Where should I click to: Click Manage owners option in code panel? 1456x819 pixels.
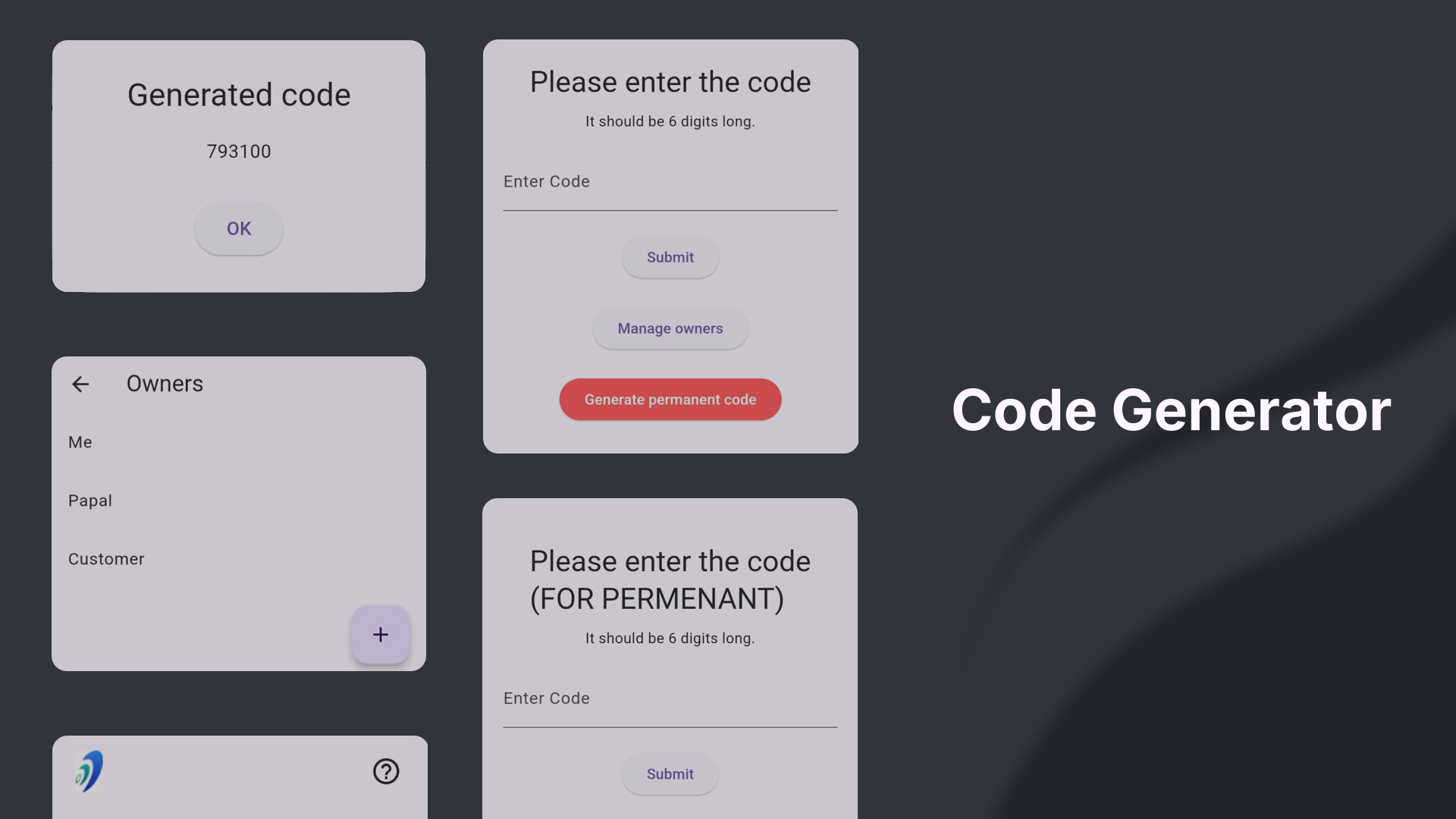point(670,329)
